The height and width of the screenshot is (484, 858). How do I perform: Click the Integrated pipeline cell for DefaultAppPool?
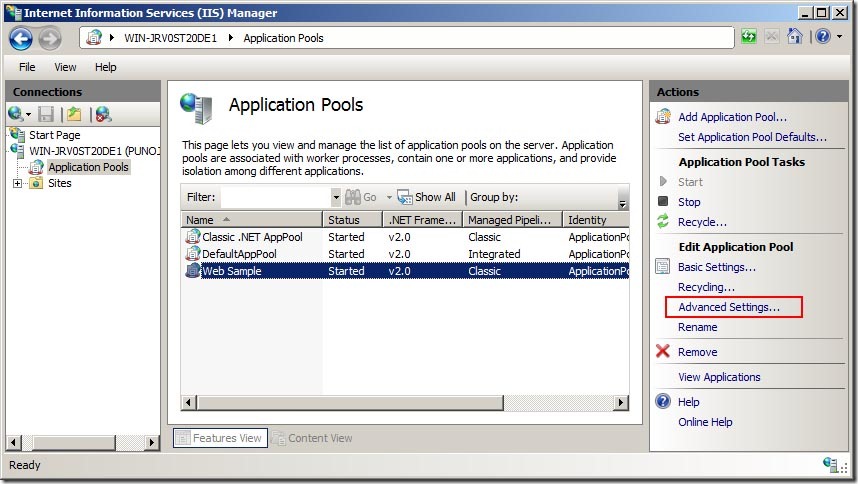point(494,254)
